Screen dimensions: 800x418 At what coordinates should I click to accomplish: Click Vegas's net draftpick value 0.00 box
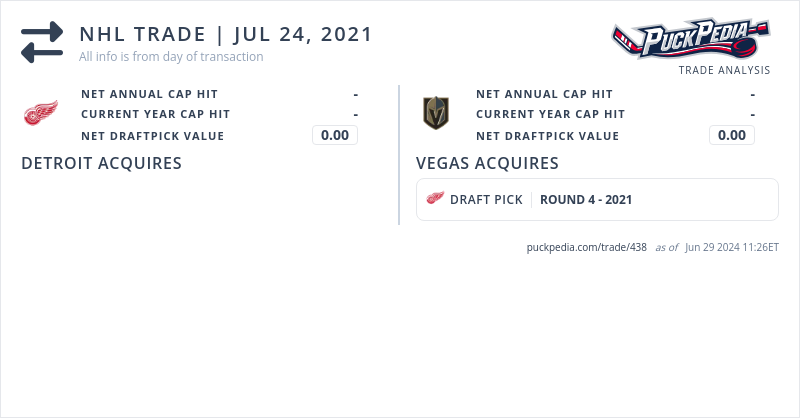coord(732,135)
